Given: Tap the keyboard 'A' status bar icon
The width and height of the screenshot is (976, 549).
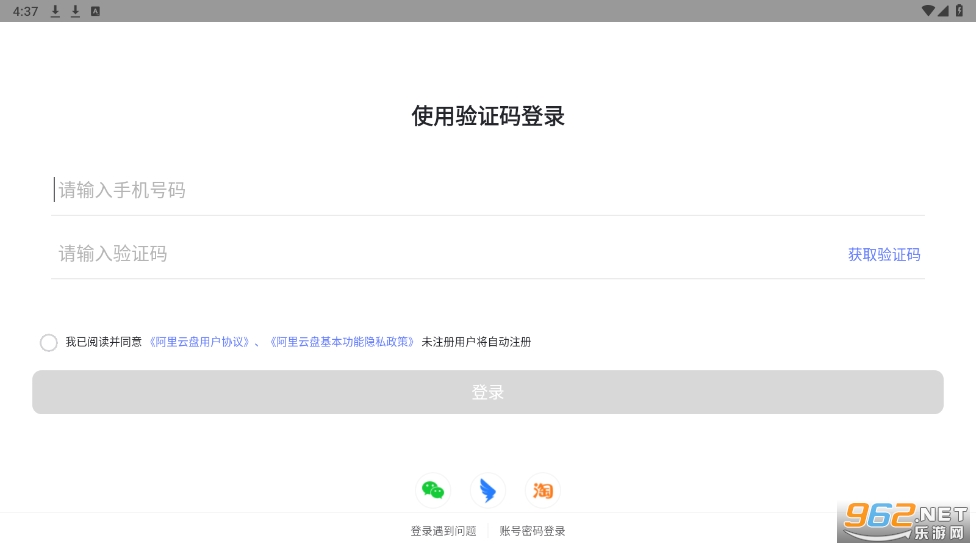Looking at the screenshot, I should coord(95,11).
